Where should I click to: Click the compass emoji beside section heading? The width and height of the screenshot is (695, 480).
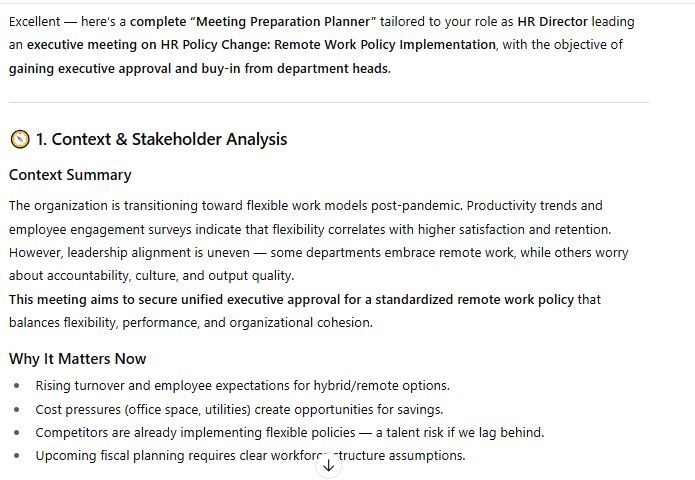(x=19, y=140)
